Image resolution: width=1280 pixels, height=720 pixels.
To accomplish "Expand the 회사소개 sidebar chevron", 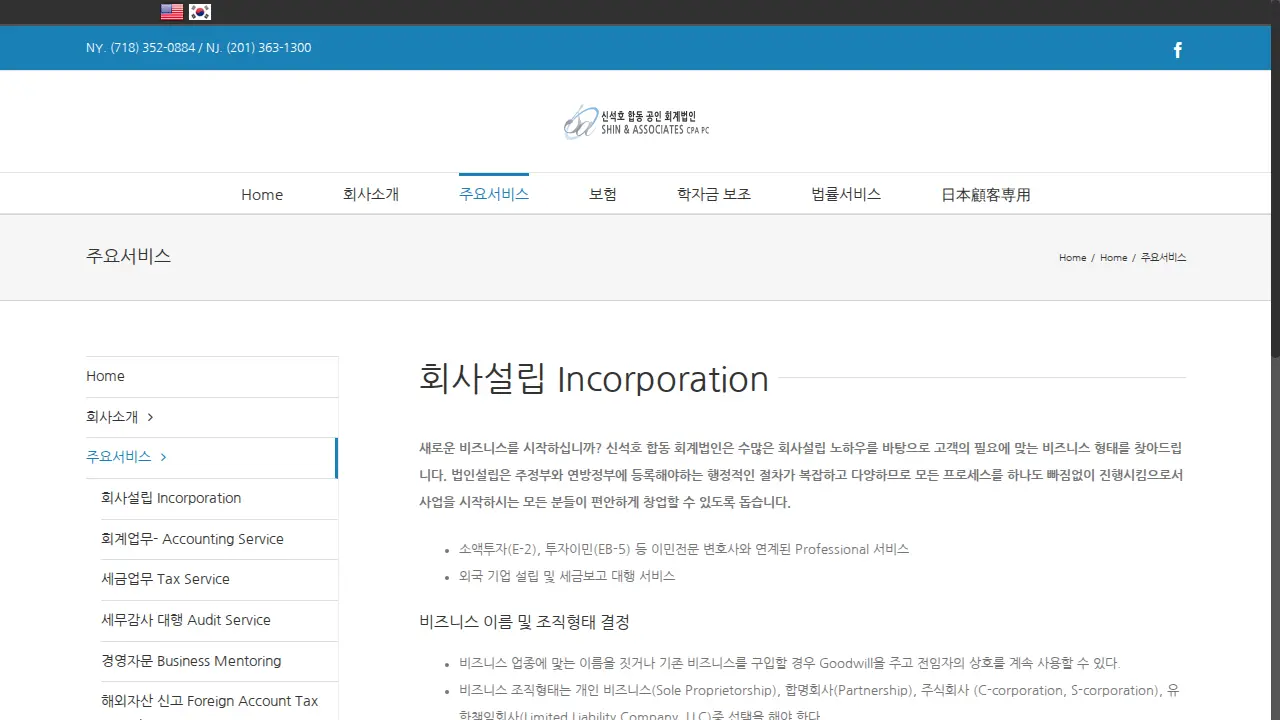I will [x=150, y=417].
